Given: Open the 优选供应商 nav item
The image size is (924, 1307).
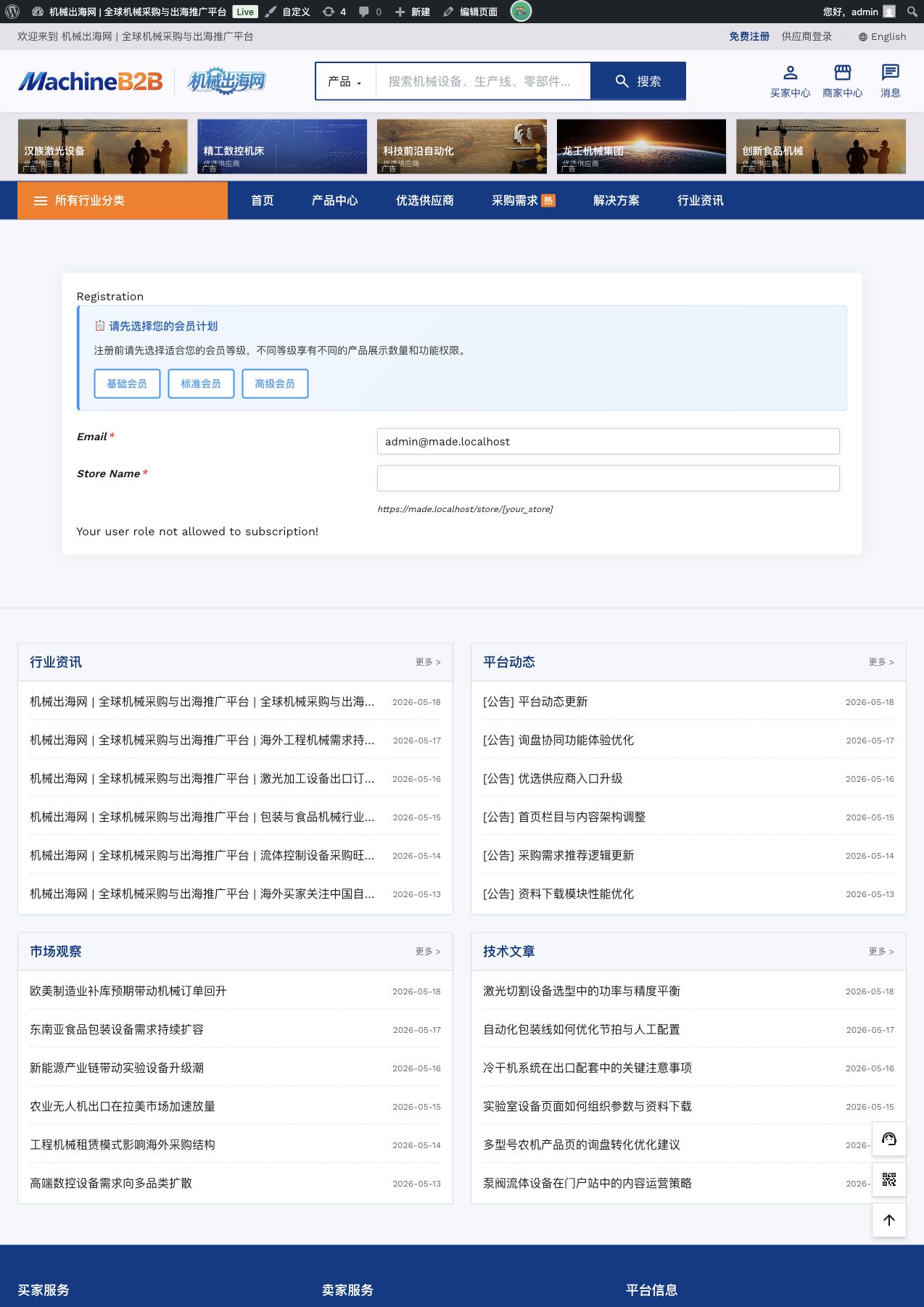Looking at the screenshot, I should [425, 200].
